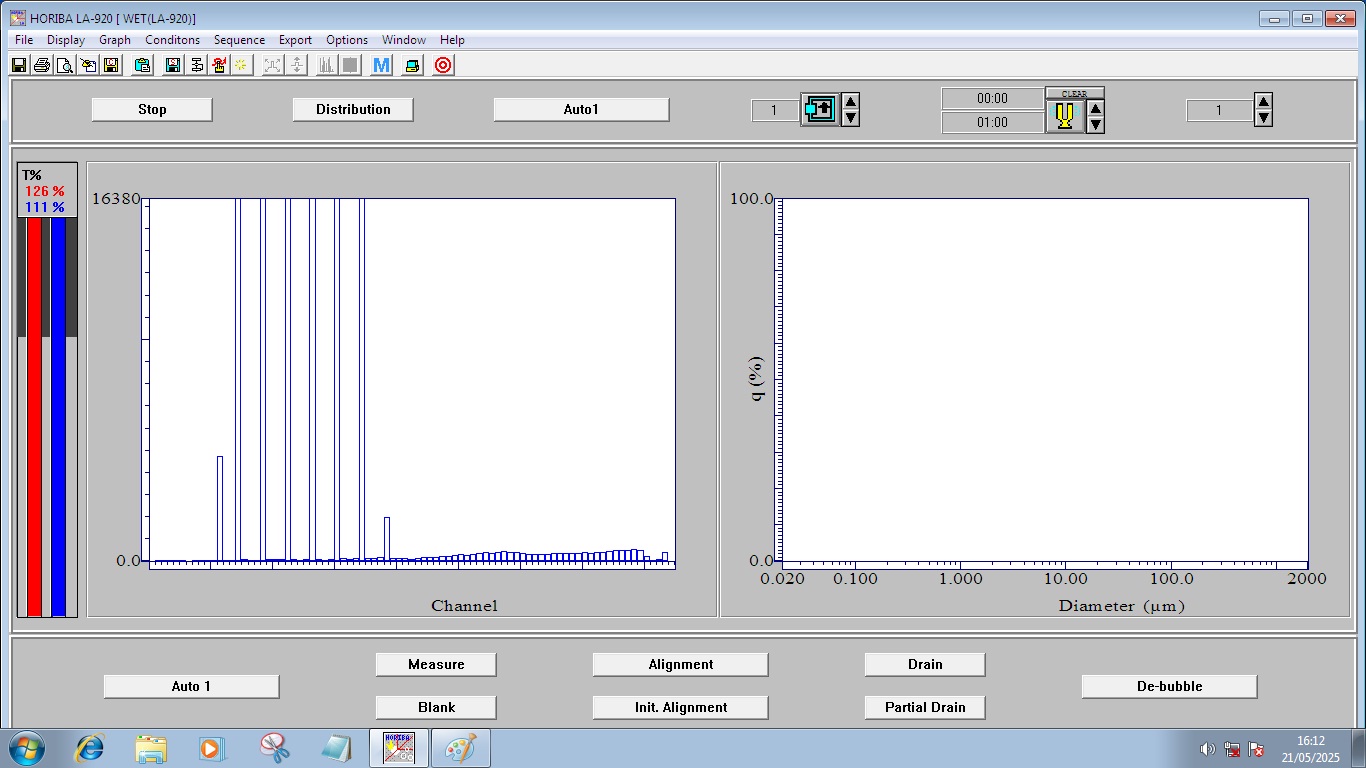Toggle the cyan circulation icon near the counter

click(819, 110)
